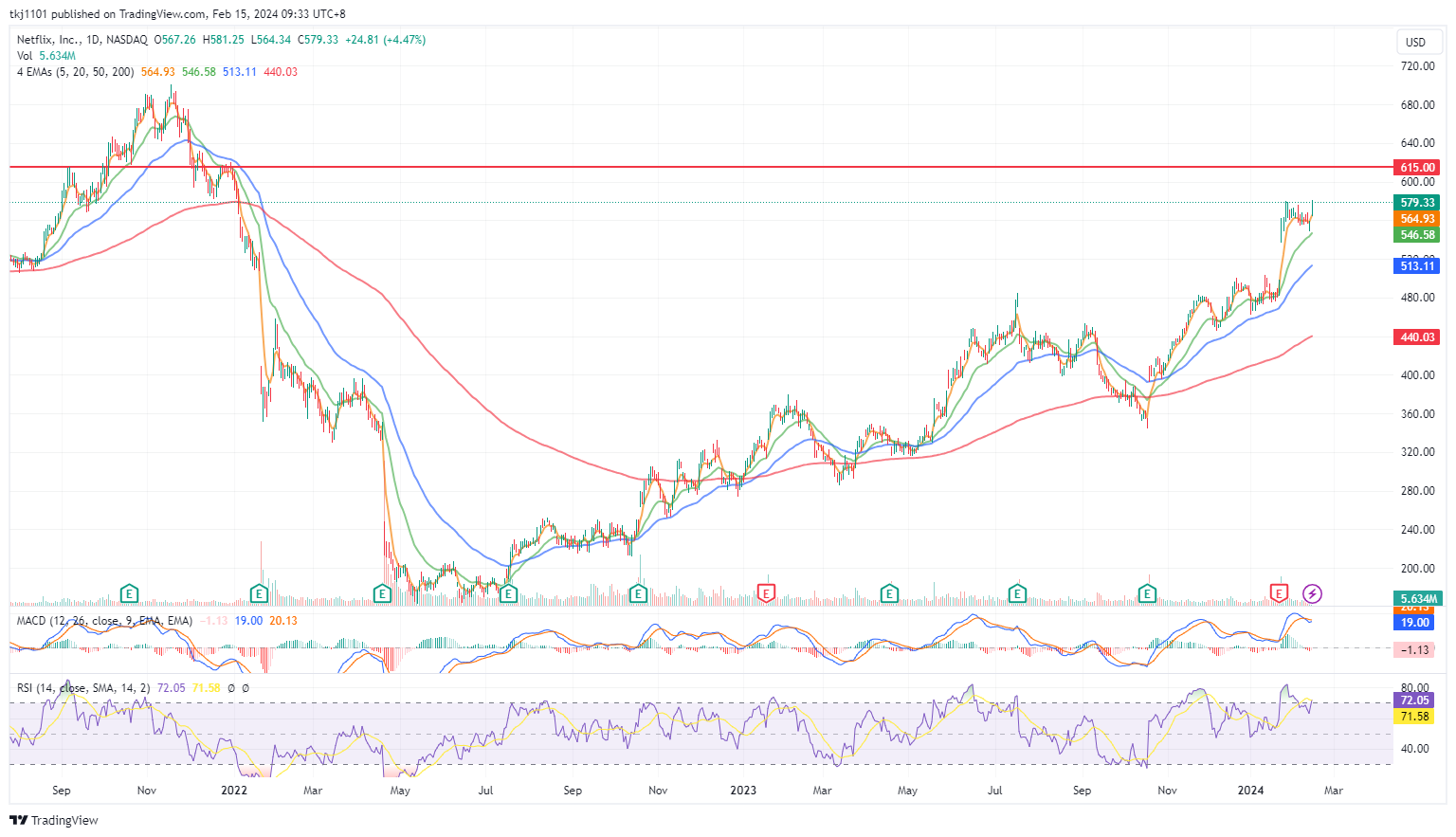The image size is (1456, 837).
Task: Select the MACD indicator legend
Action: point(104,621)
